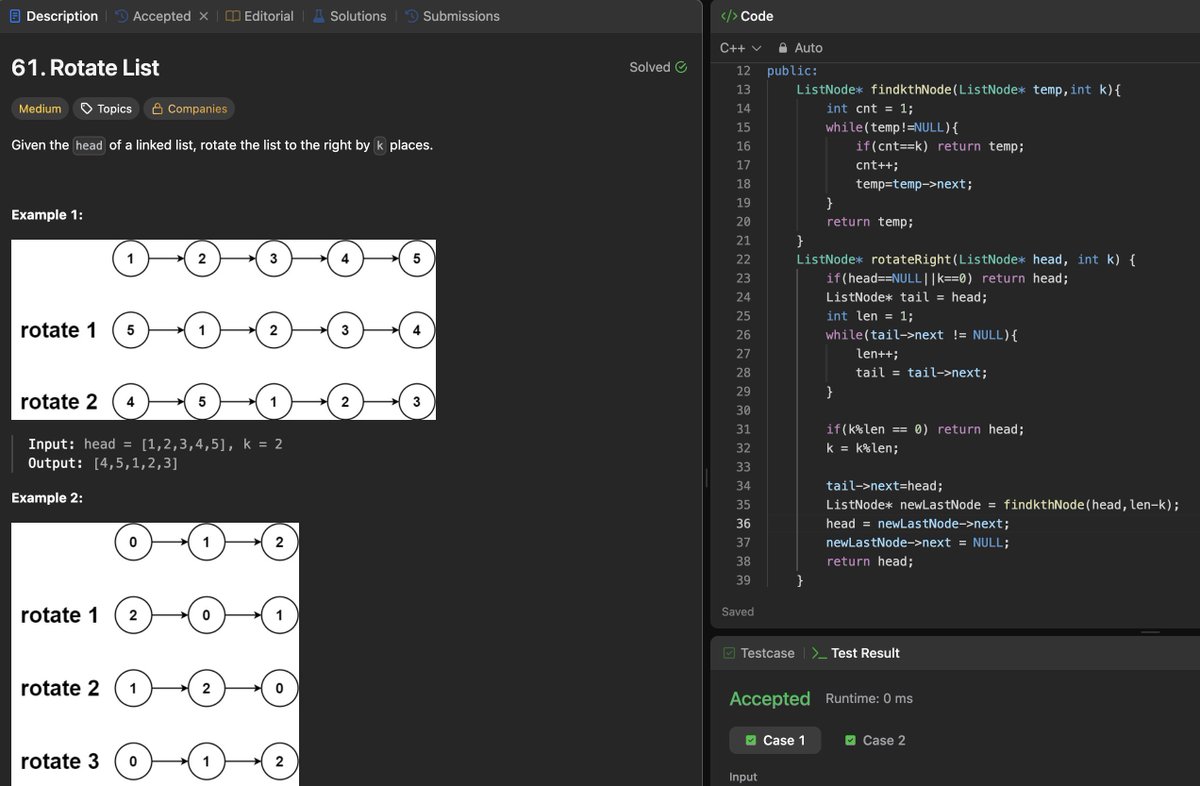Screen dimensions: 1200x786
Task: Click the Description tab document icon
Action: [x=15, y=16]
